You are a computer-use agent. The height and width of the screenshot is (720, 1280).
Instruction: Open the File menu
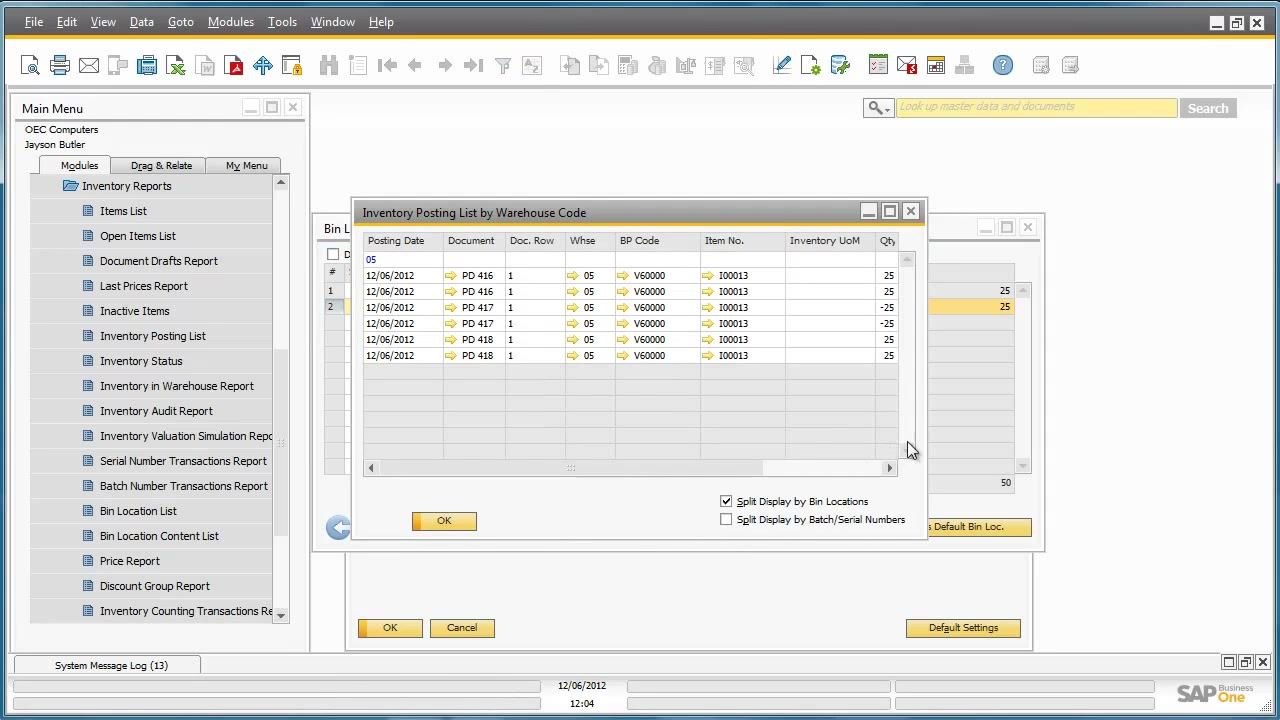tap(34, 22)
